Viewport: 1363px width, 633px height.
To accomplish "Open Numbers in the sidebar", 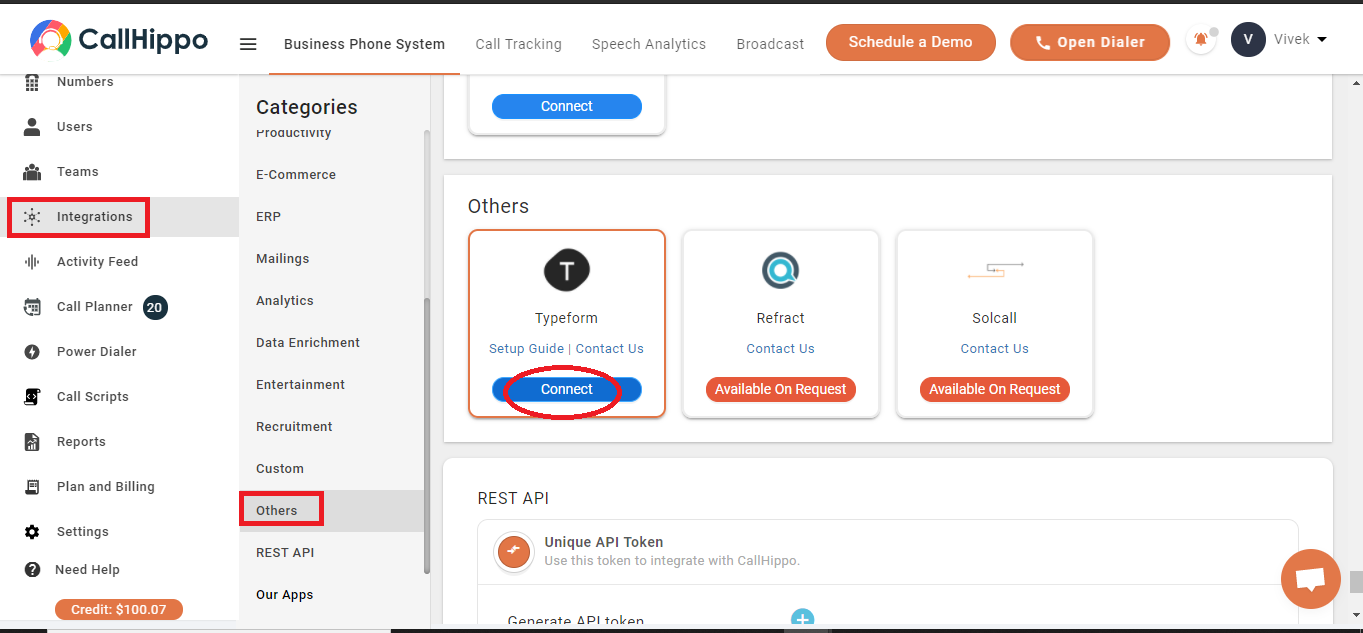I will click(85, 82).
